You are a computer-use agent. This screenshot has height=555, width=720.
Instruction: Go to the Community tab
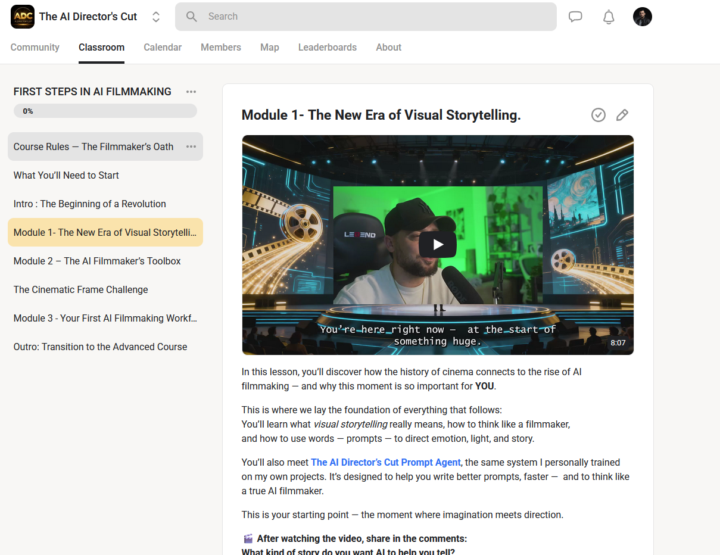35,47
